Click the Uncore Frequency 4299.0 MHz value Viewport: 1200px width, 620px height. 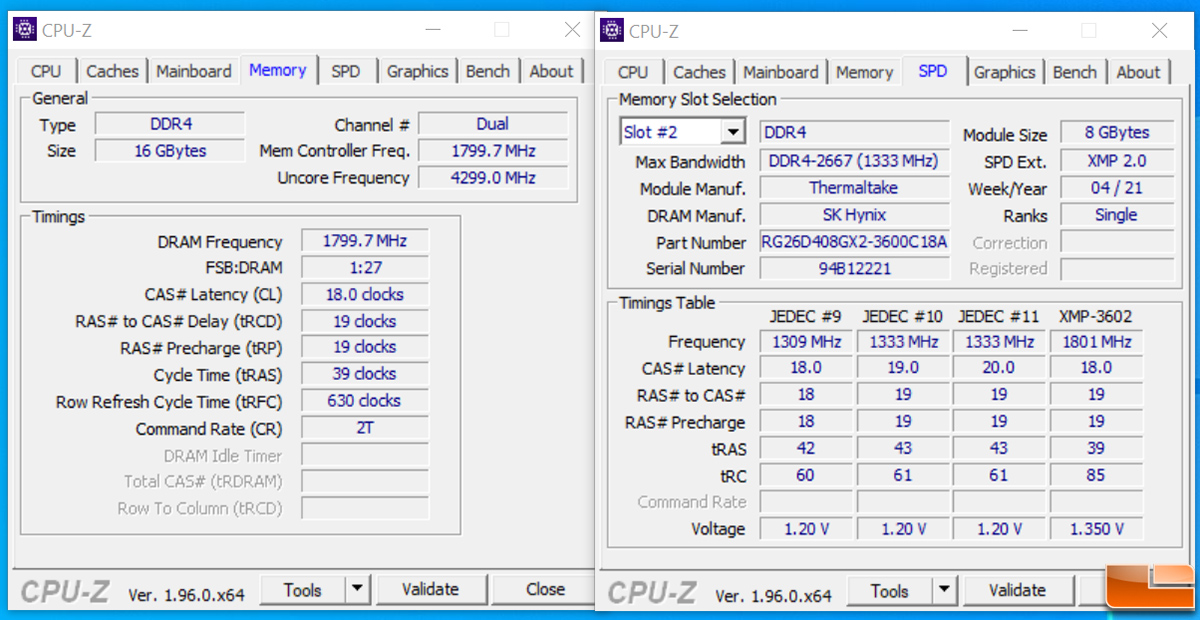coord(493,177)
